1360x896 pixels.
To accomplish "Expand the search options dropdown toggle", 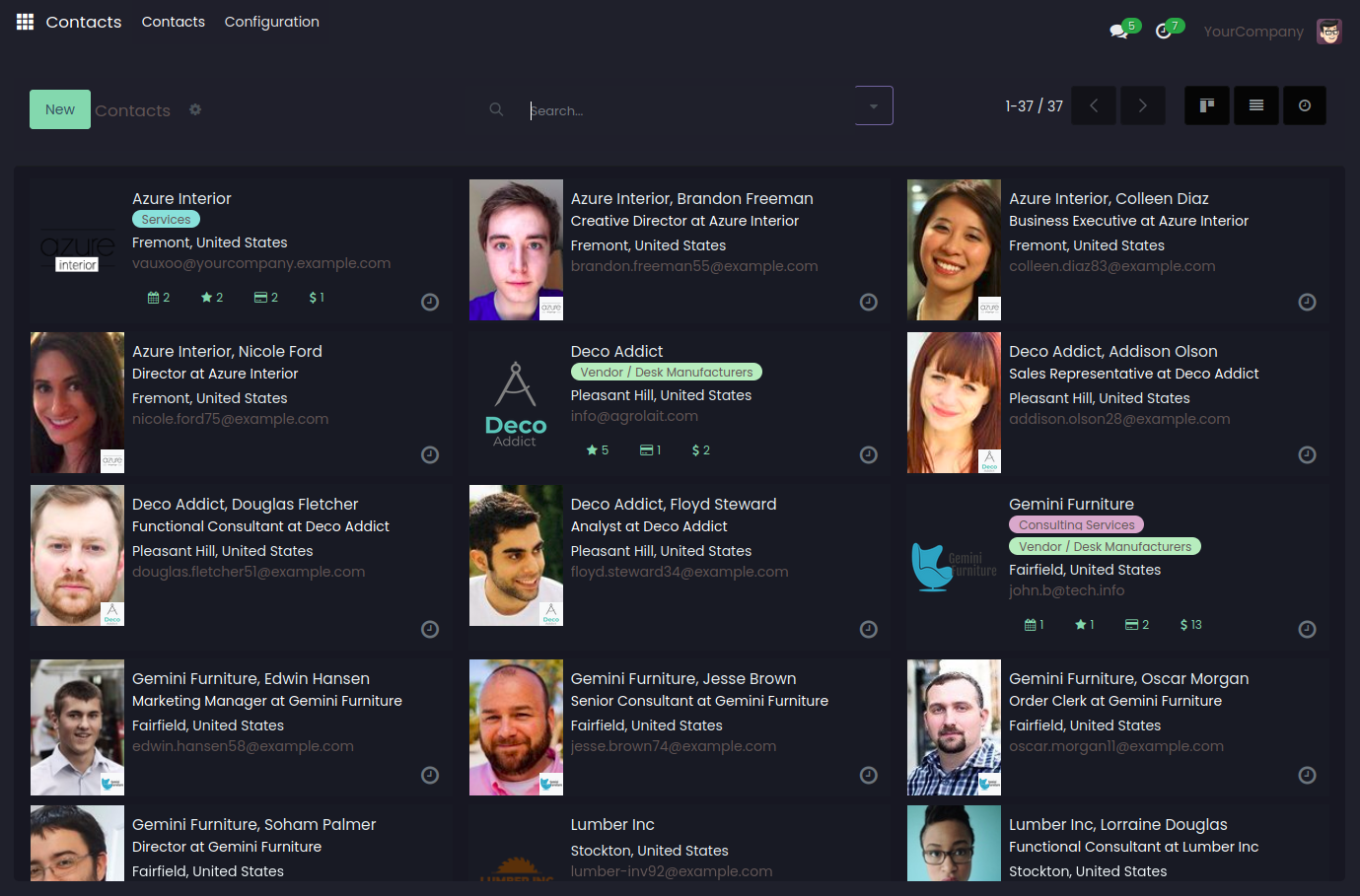I will [874, 105].
